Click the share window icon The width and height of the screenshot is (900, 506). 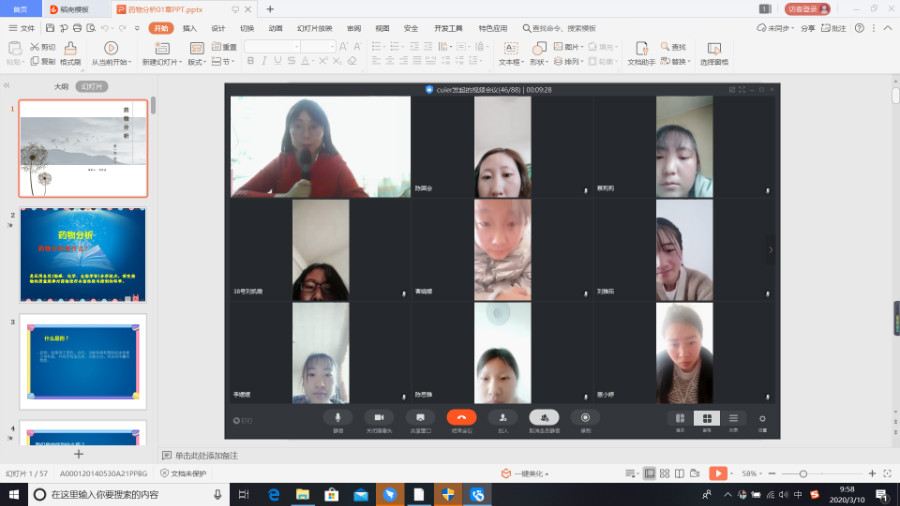coord(420,418)
